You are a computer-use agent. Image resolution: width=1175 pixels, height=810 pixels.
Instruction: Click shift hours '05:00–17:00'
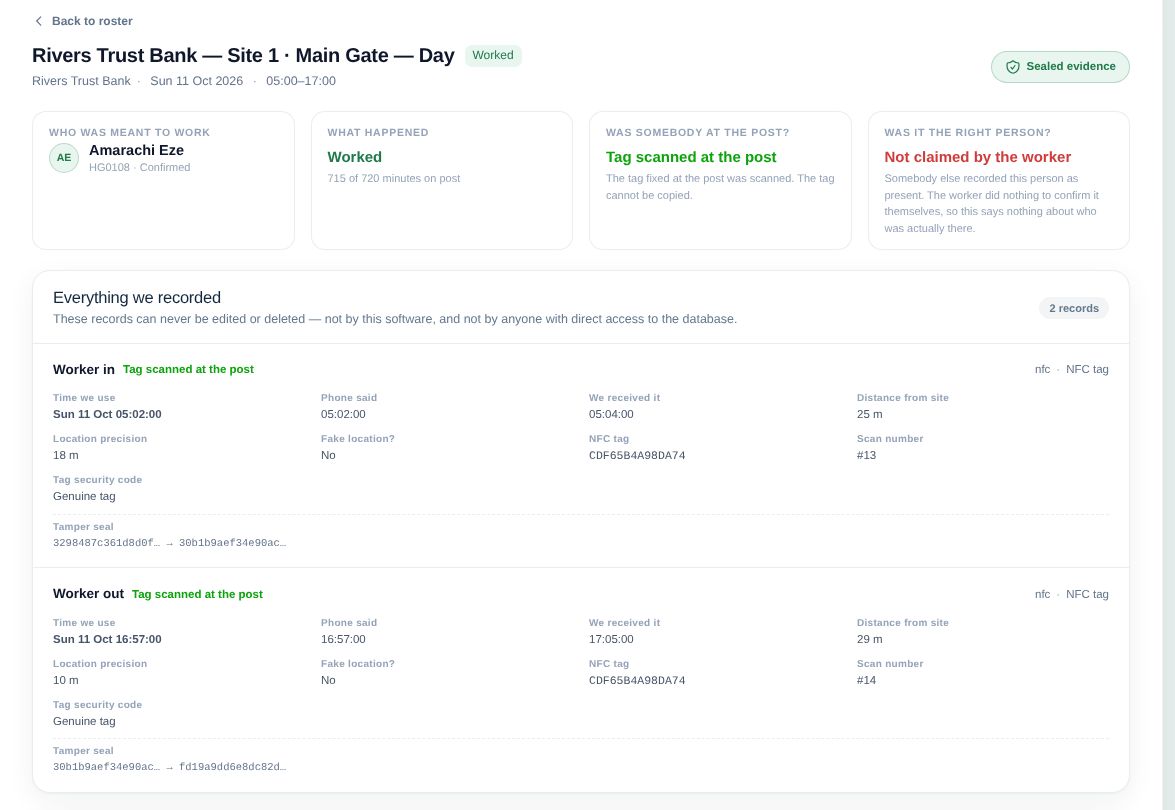pos(300,81)
